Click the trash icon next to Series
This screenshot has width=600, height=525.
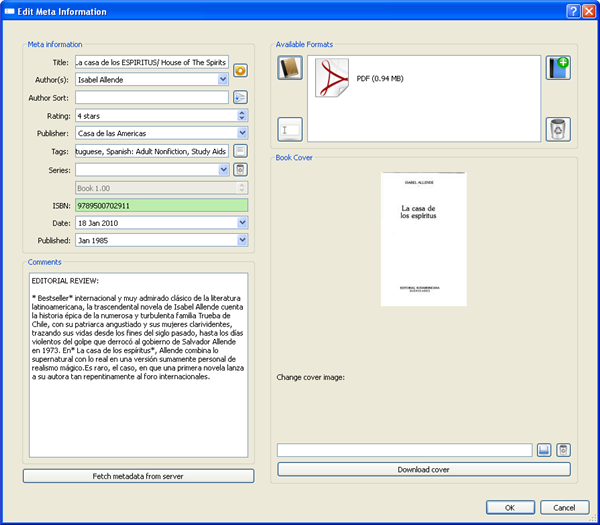[240, 169]
